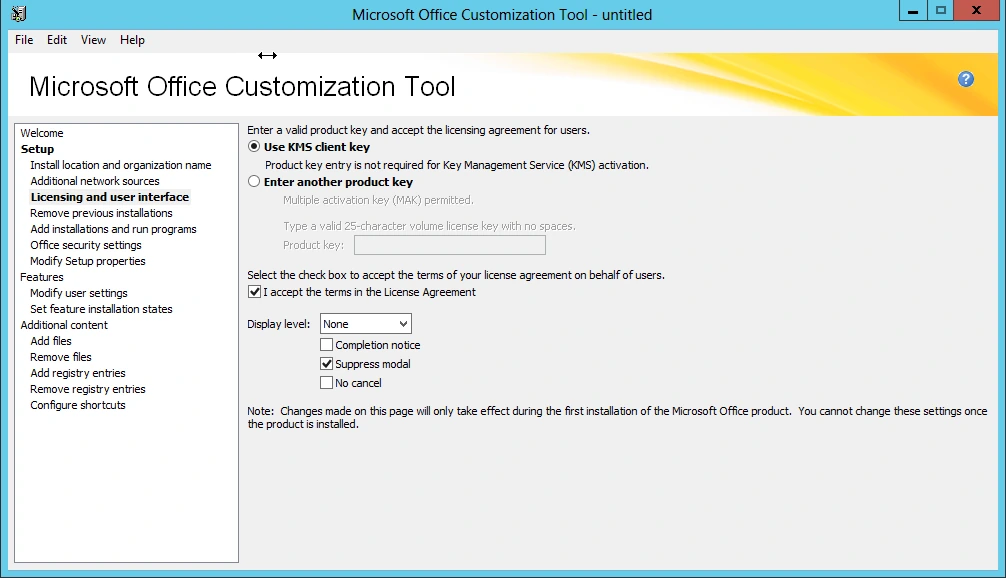The height and width of the screenshot is (578, 1006).
Task: Open Modify user settings page
Action: tap(79, 293)
